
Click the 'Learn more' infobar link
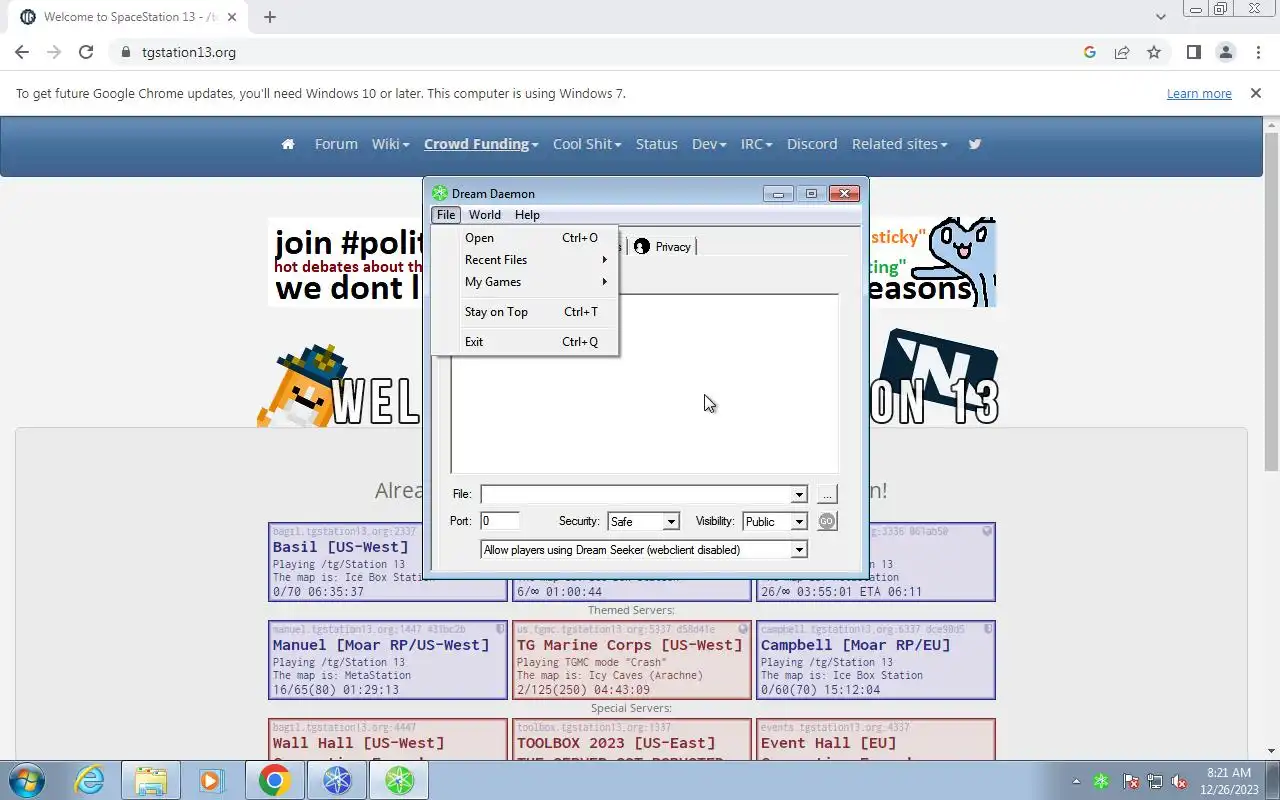pyautogui.click(x=1199, y=93)
